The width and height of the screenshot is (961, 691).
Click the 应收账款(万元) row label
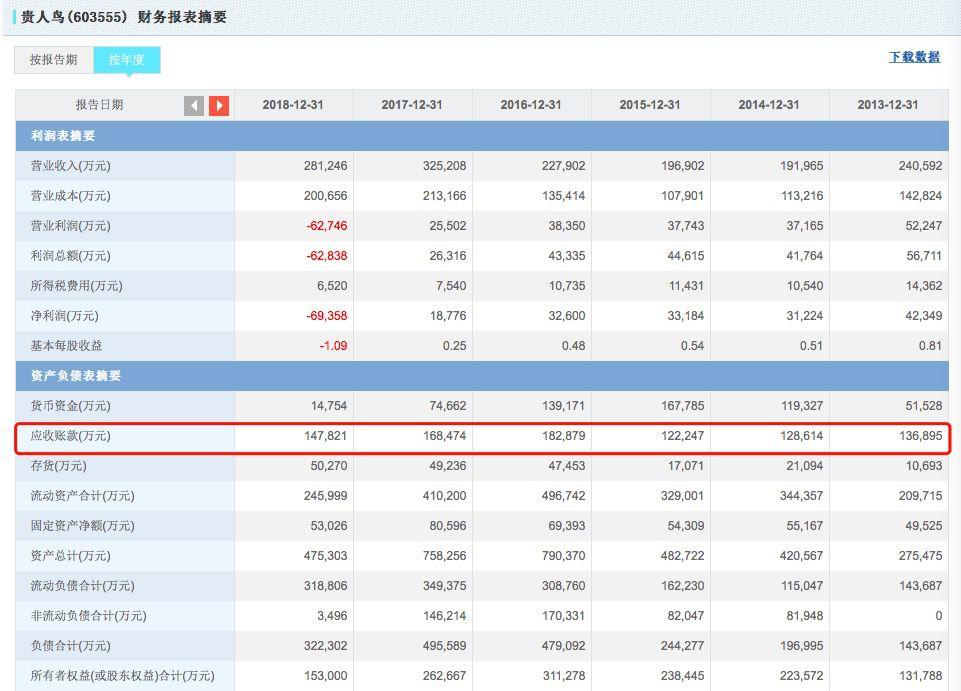point(70,436)
